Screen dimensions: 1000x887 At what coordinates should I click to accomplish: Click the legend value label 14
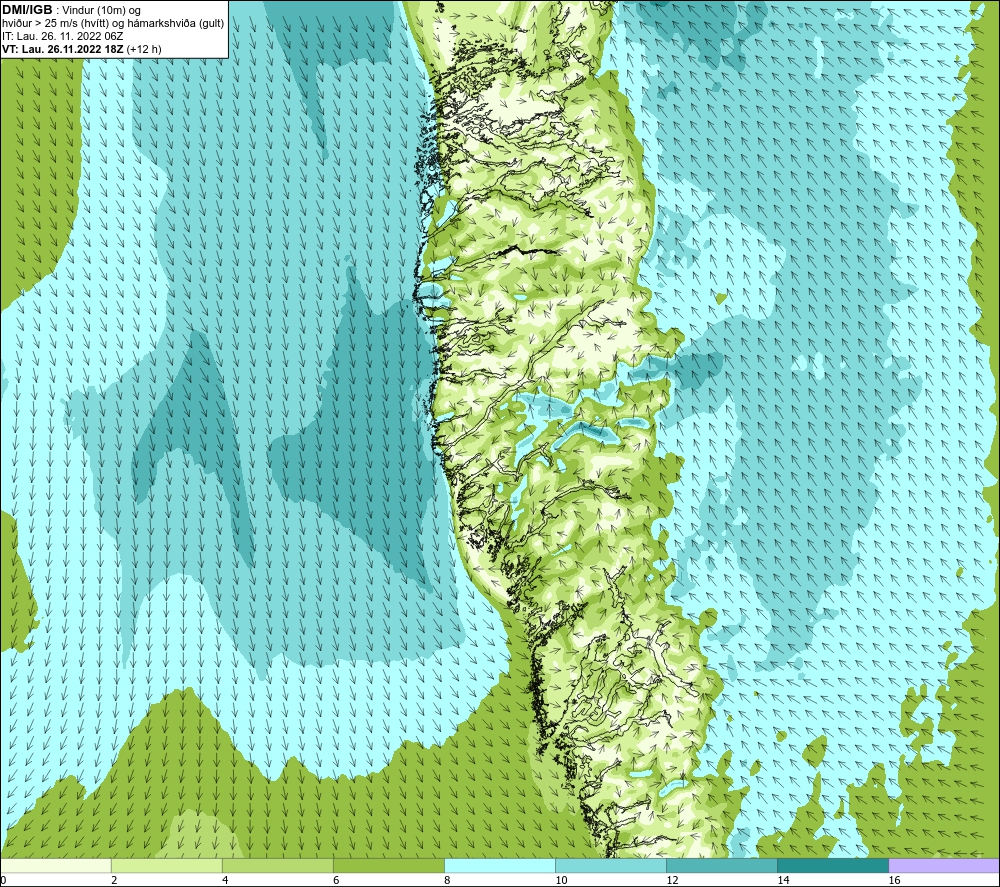[783, 881]
